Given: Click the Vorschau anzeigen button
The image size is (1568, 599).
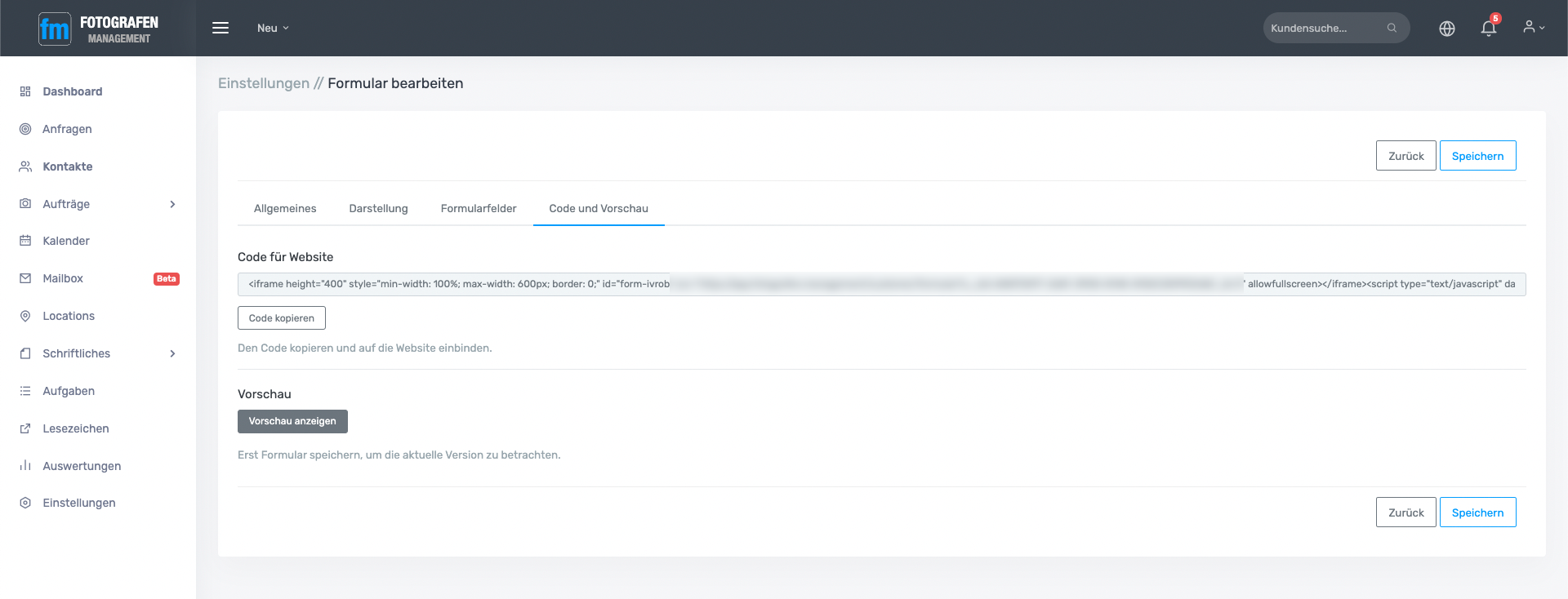Looking at the screenshot, I should (x=292, y=421).
